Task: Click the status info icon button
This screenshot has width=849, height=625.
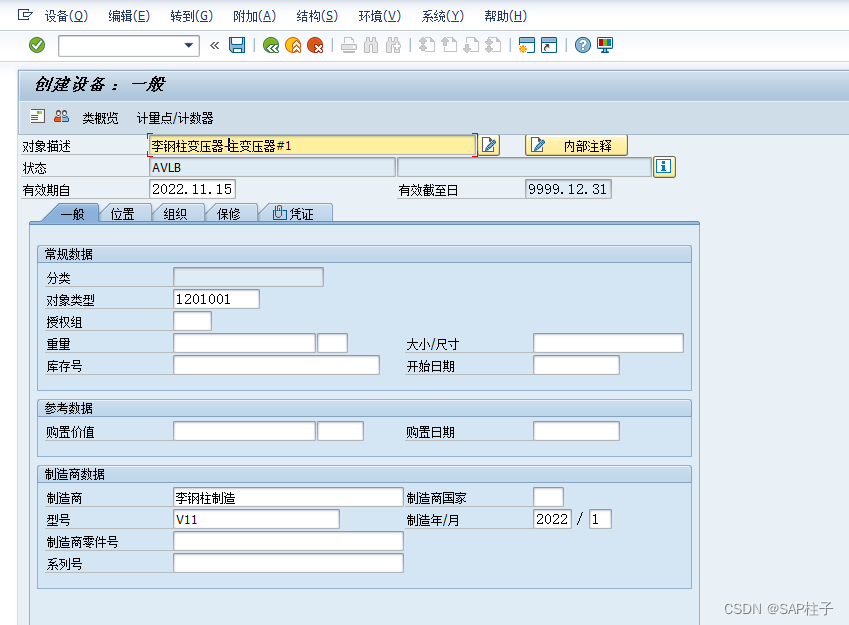Action: click(664, 167)
